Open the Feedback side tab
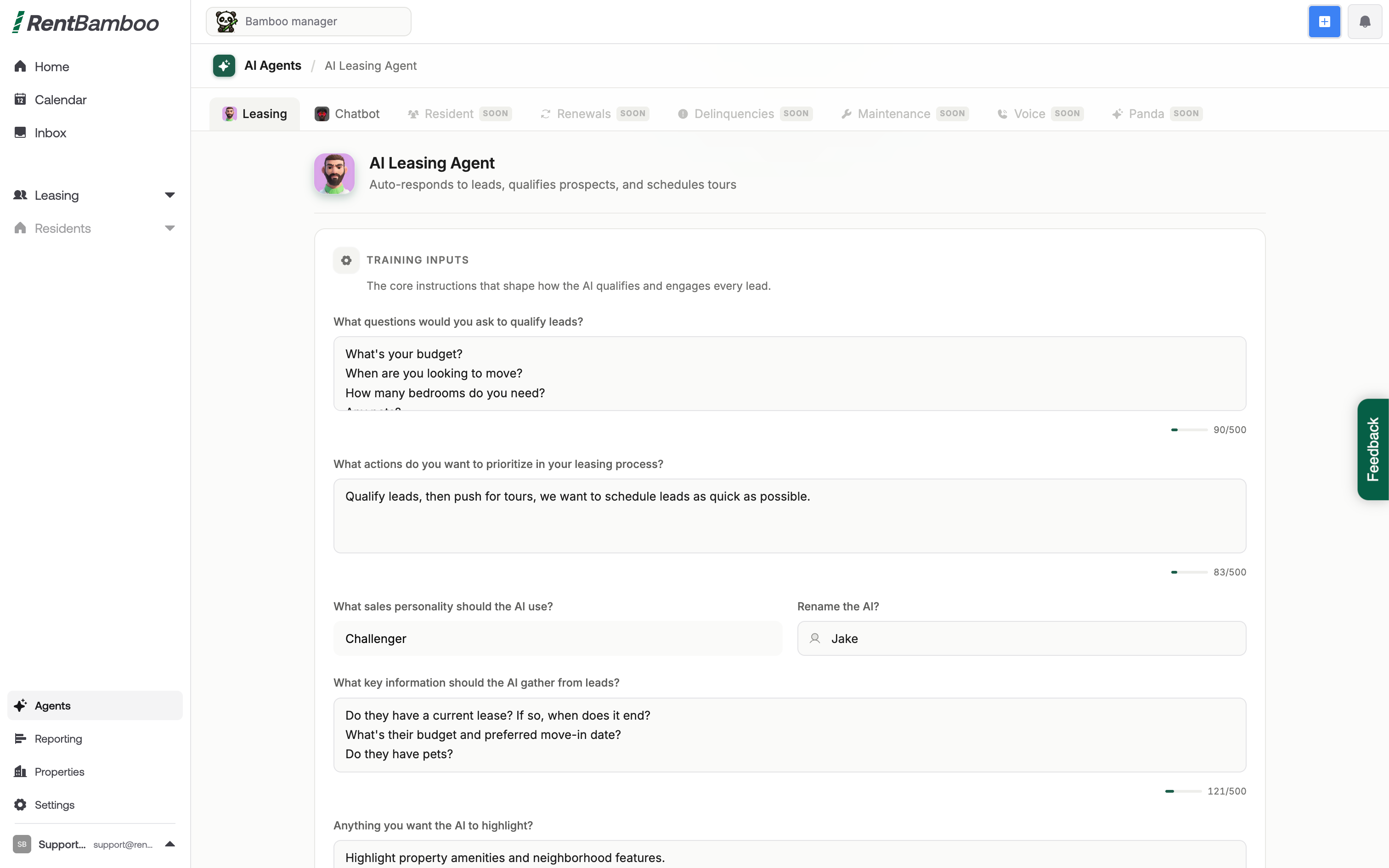1389x868 pixels. coord(1373,449)
